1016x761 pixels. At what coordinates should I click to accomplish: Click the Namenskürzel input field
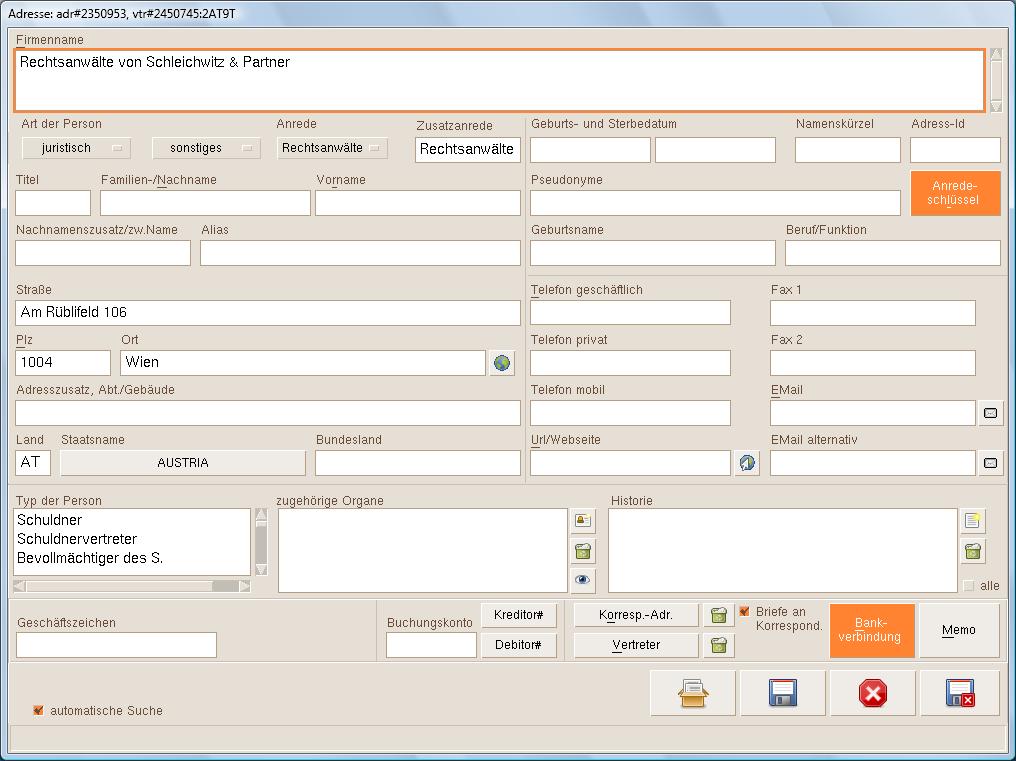(848, 150)
